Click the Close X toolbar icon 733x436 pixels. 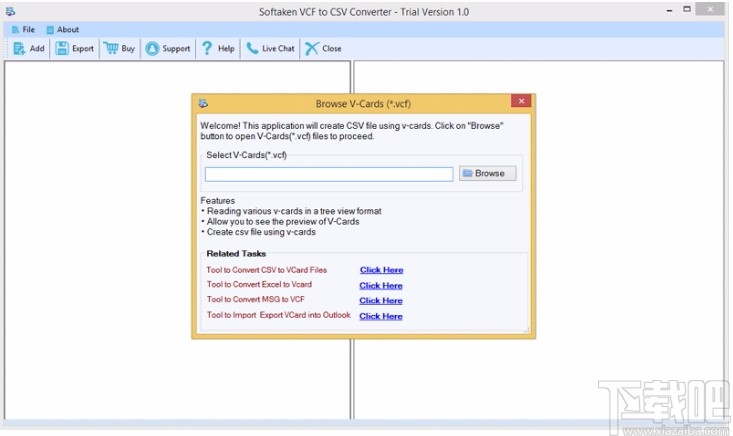pyautogui.click(x=311, y=48)
